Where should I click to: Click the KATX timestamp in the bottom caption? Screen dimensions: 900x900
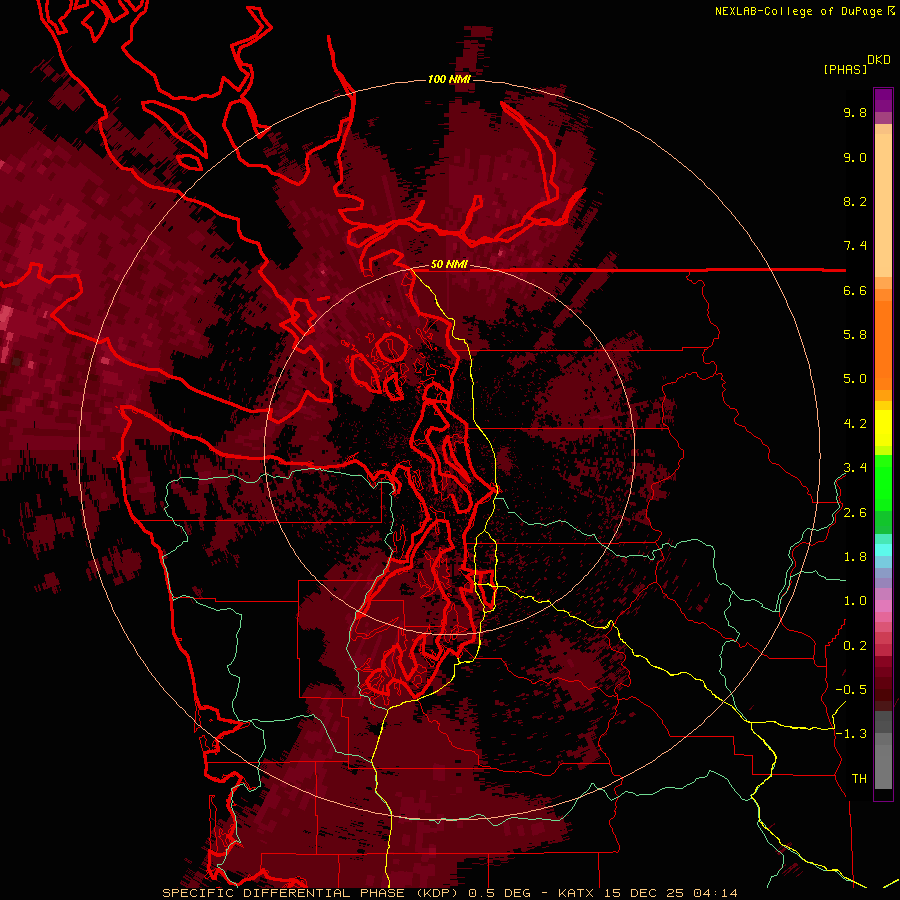[x=647, y=893]
